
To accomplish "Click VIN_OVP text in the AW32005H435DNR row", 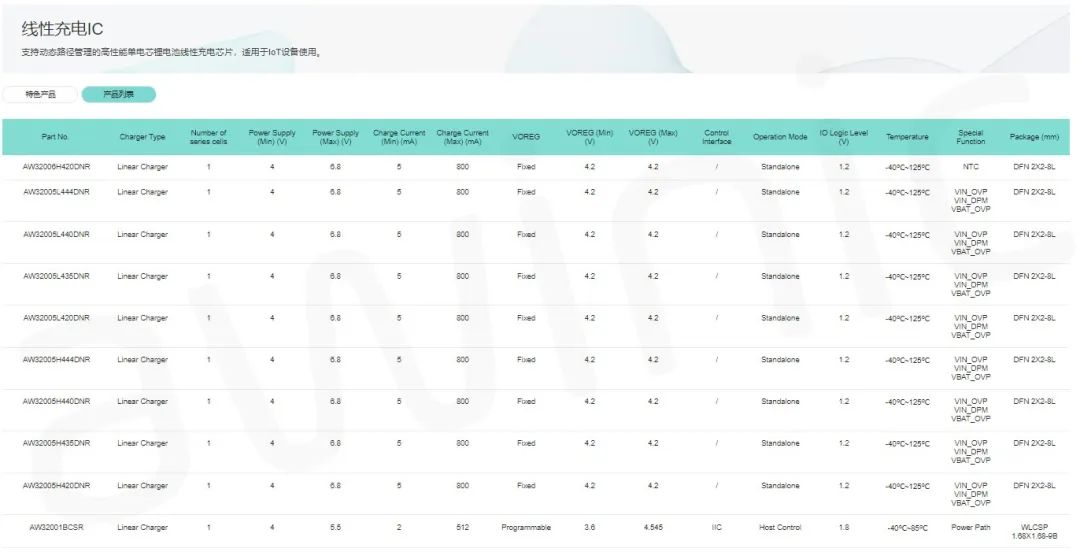I will tap(970, 443).
